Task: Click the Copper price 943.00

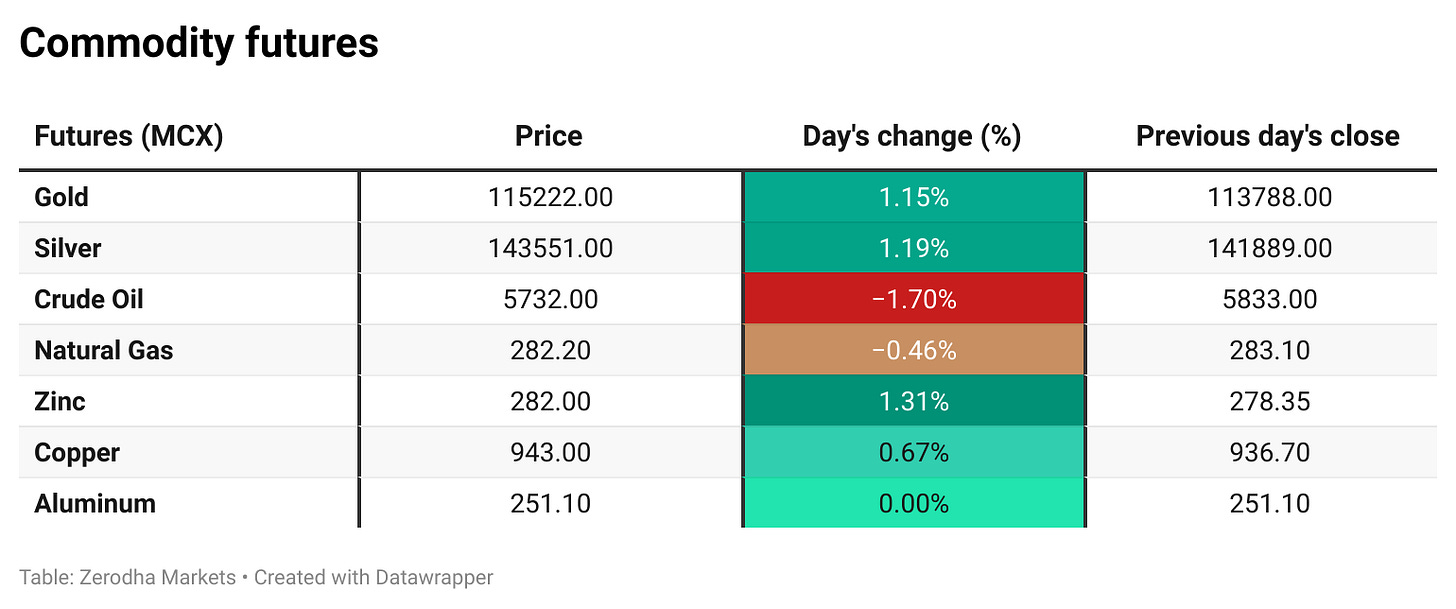Action: coord(550,452)
